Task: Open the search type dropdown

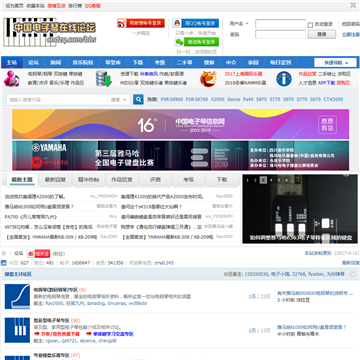Action: [x=119, y=99]
